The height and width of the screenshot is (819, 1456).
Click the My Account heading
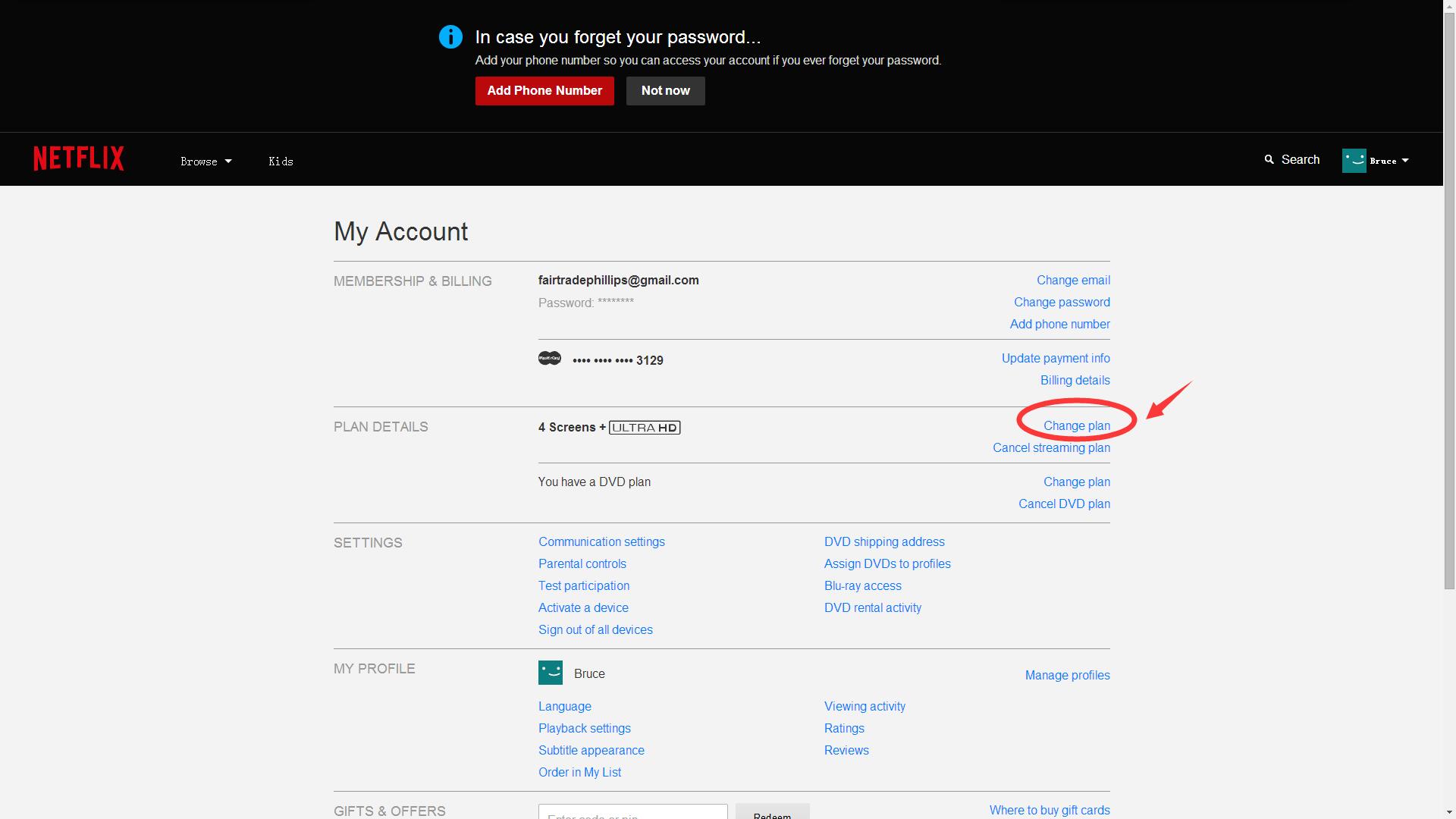(x=401, y=231)
